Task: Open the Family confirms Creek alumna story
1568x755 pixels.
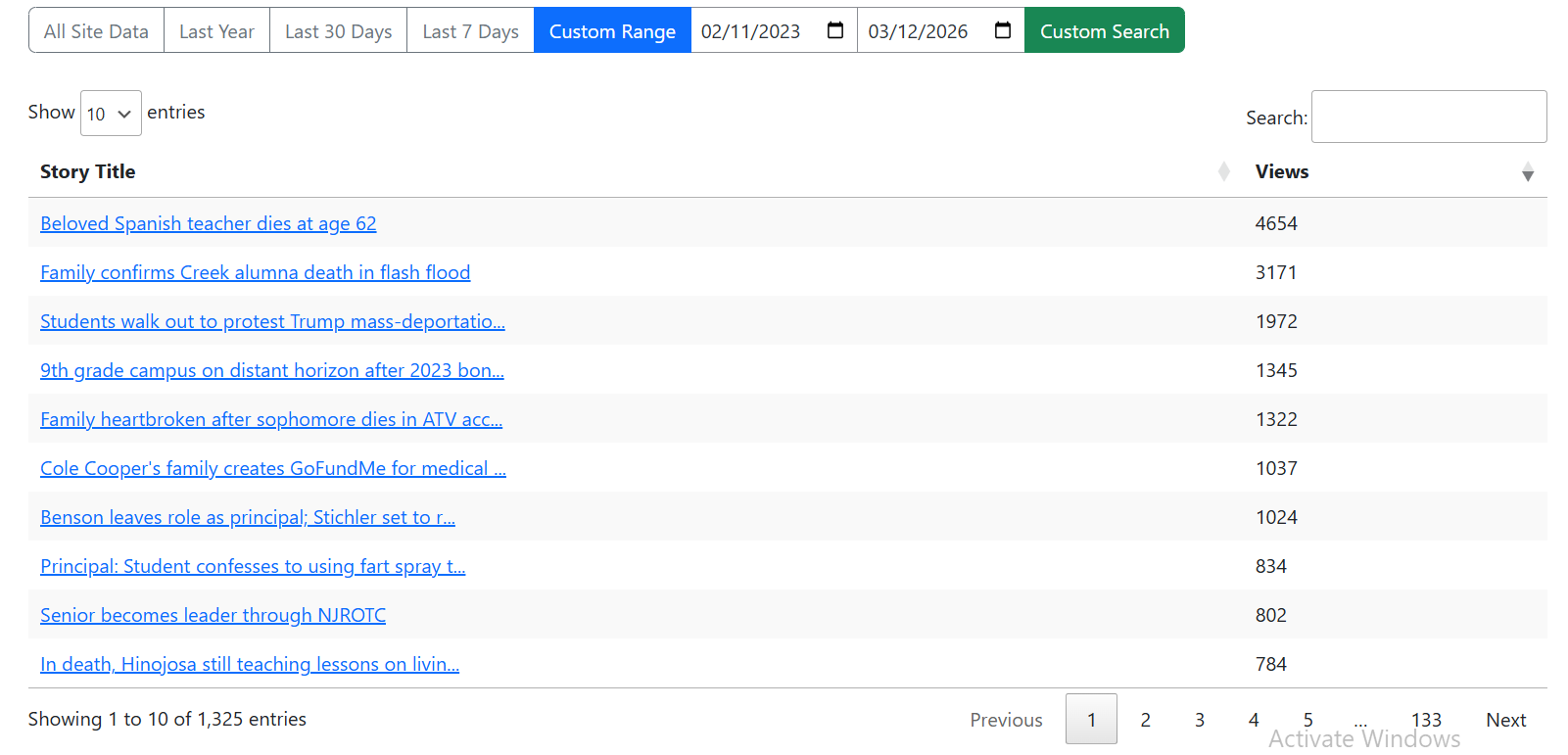Action: click(255, 272)
